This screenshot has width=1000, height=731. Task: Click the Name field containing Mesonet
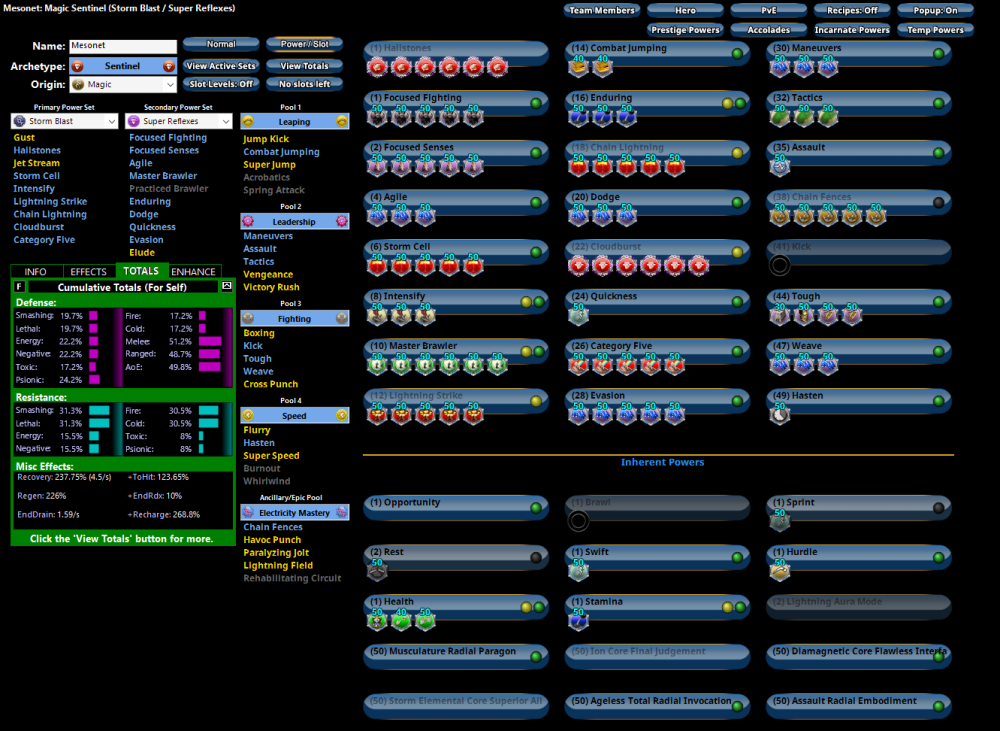point(122,46)
